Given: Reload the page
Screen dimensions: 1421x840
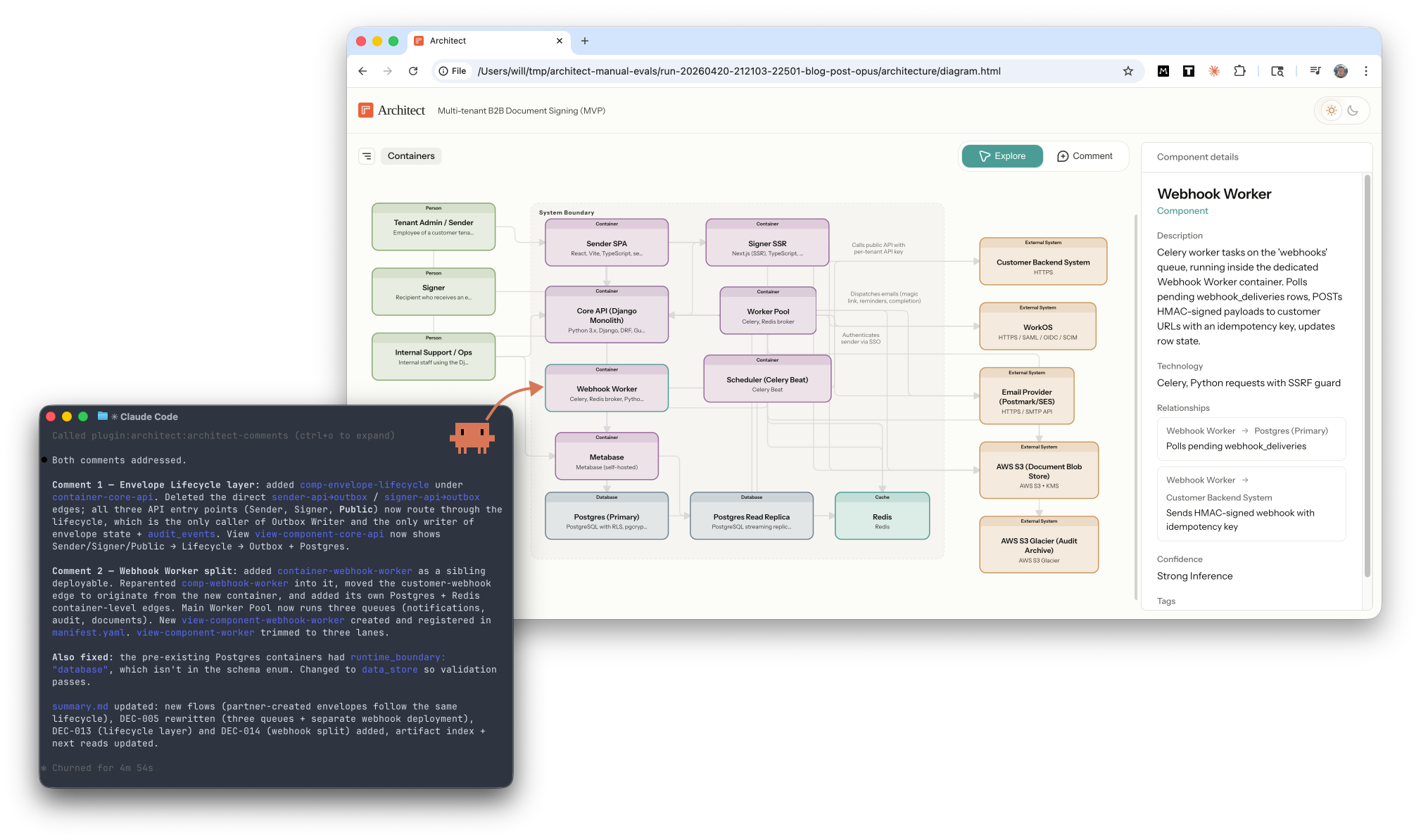Looking at the screenshot, I should [x=413, y=71].
